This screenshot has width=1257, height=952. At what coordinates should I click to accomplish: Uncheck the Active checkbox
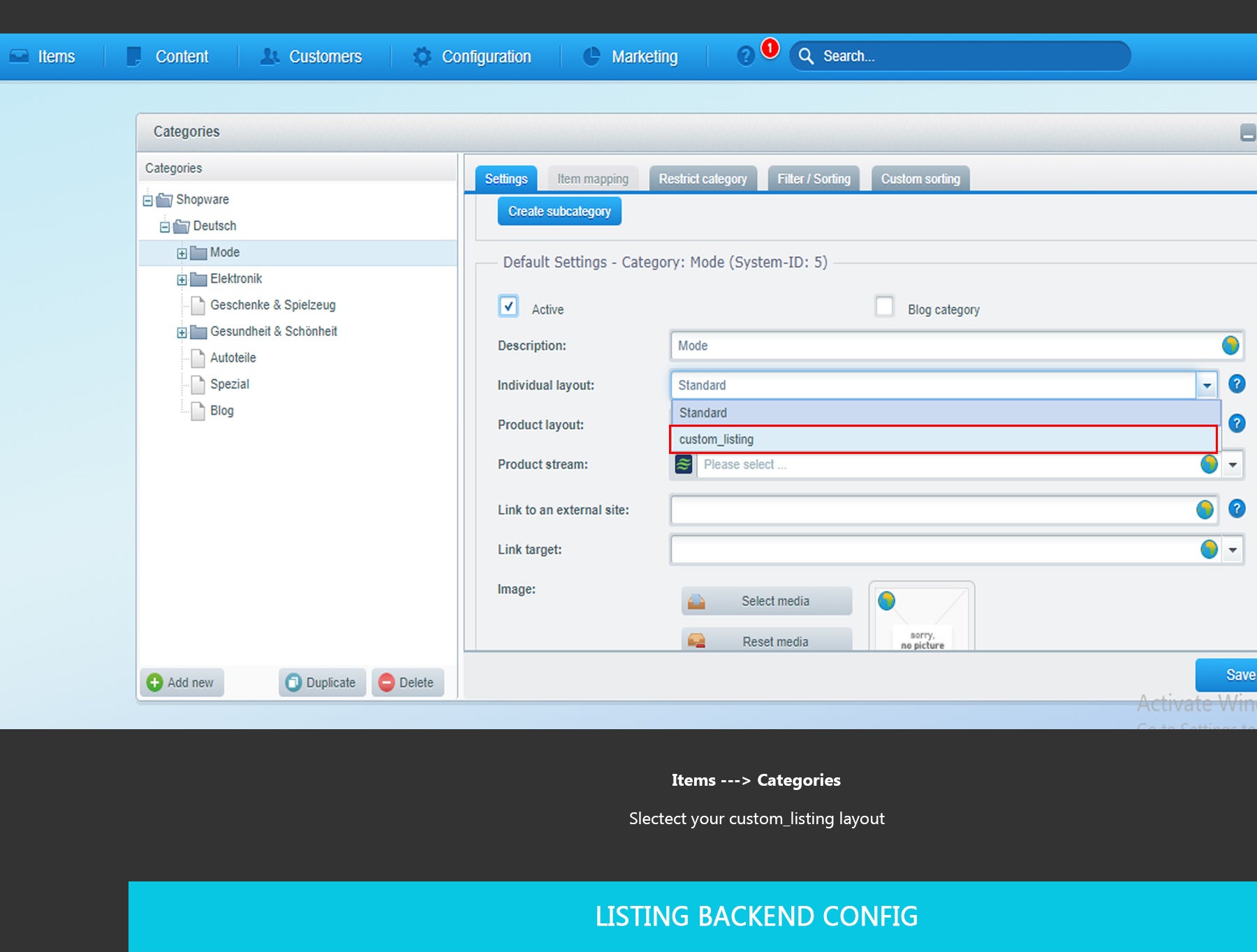pyautogui.click(x=508, y=307)
